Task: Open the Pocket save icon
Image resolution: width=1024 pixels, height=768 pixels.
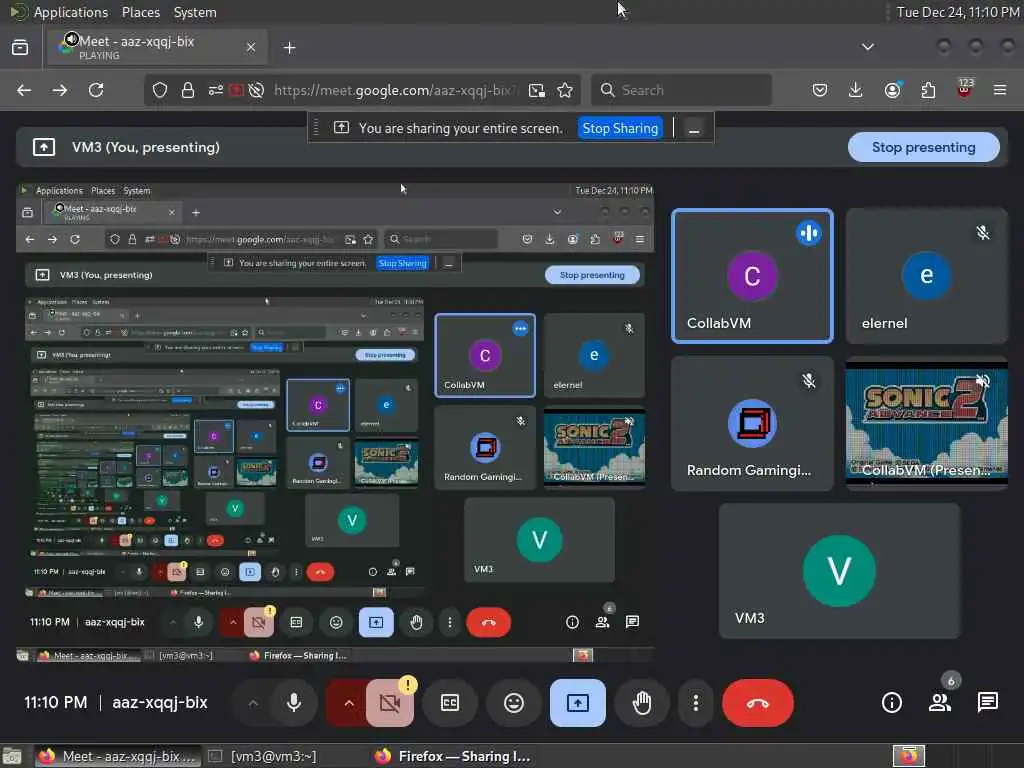Action: tap(820, 90)
